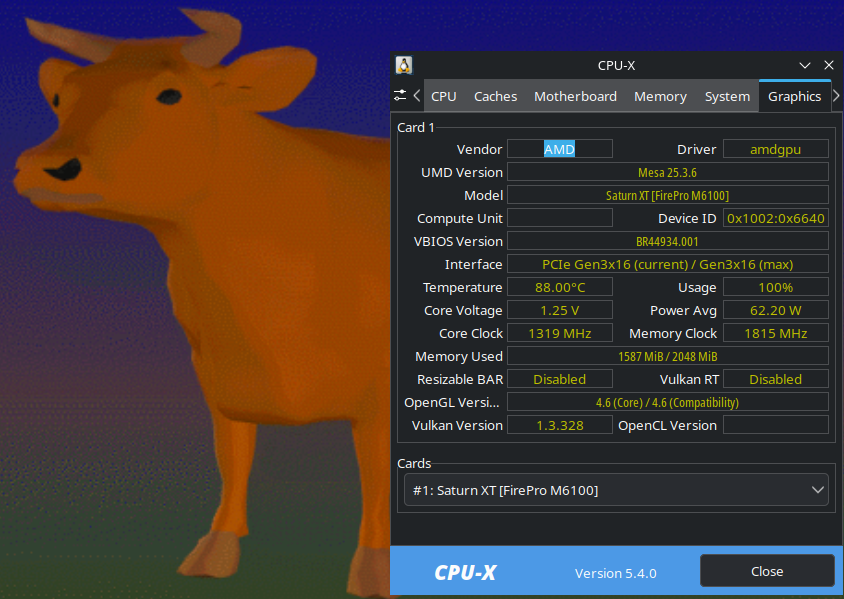
Task: Switch to the System tab
Action: coord(727,96)
